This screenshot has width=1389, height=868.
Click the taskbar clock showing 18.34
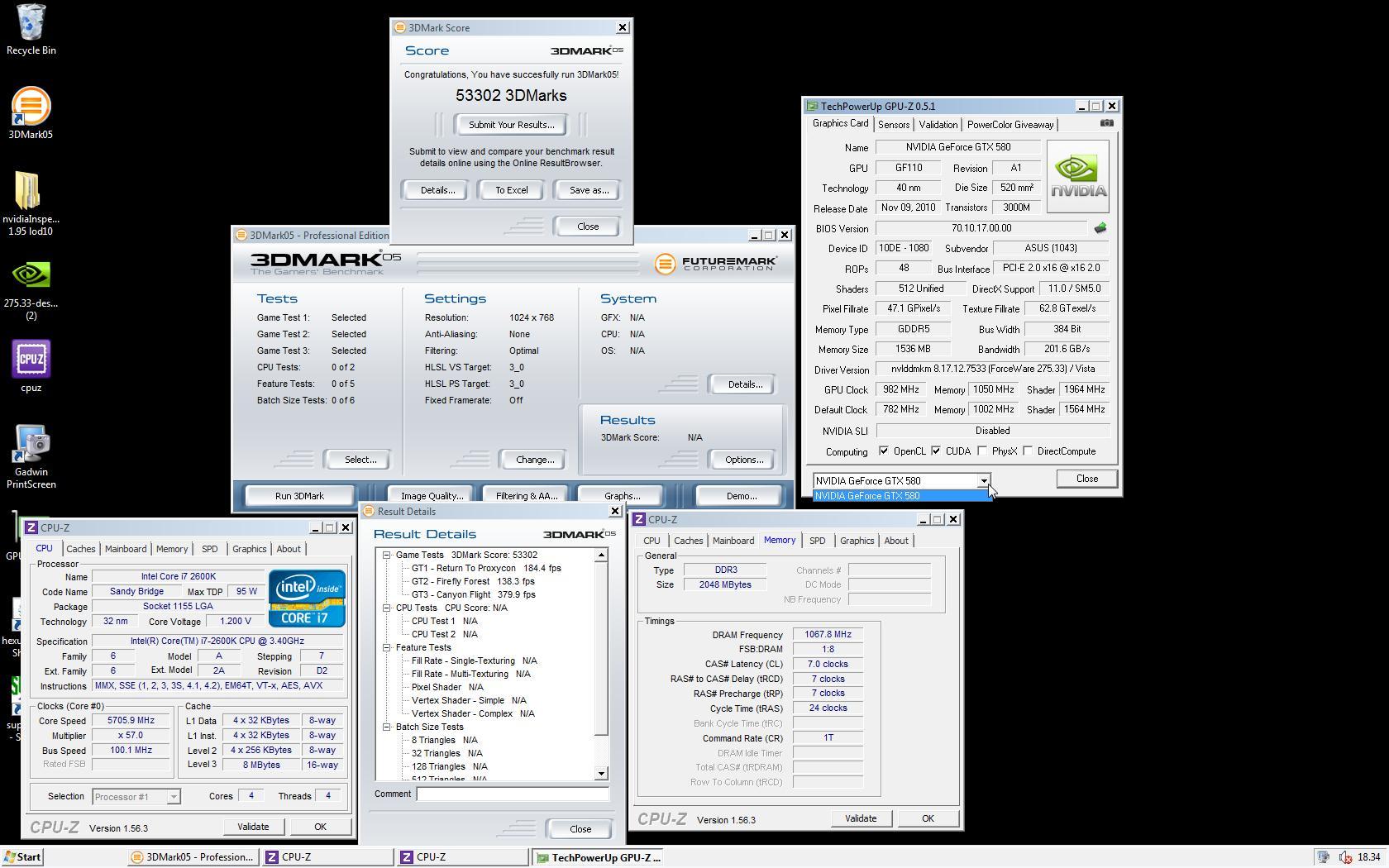(x=1368, y=857)
